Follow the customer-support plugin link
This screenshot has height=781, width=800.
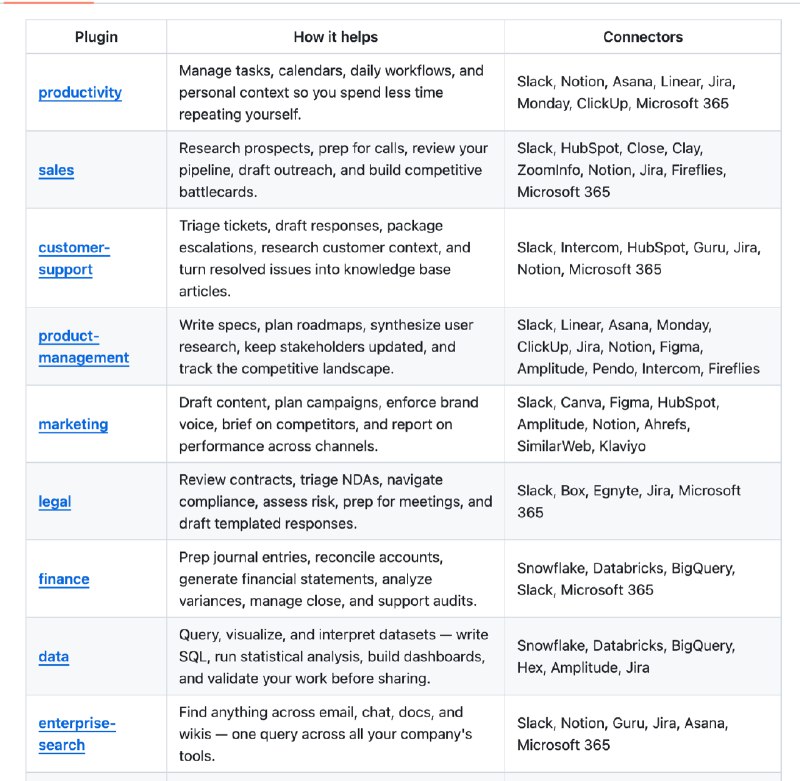(74, 258)
